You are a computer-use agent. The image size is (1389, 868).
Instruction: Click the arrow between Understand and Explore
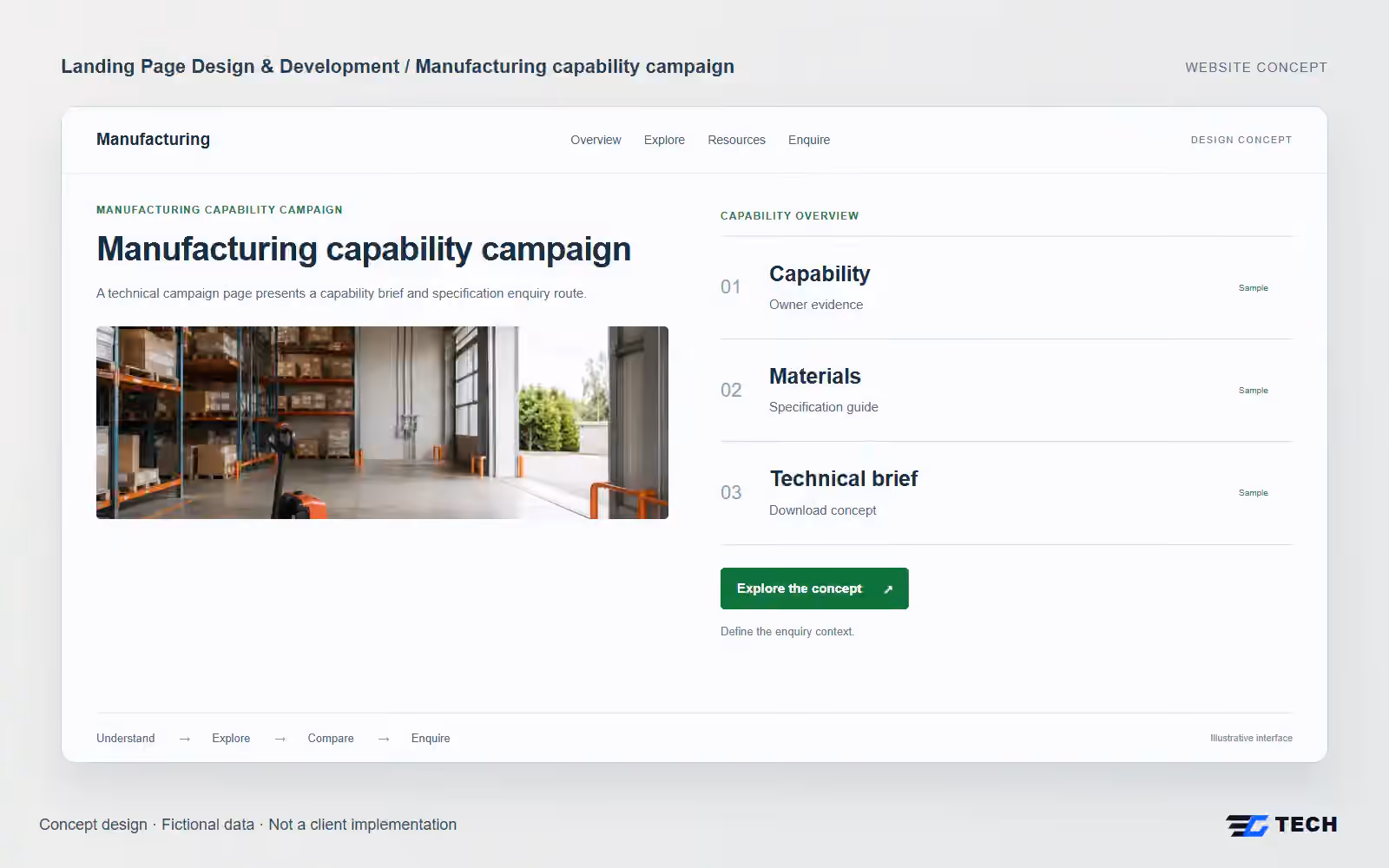tap(184, 739)
